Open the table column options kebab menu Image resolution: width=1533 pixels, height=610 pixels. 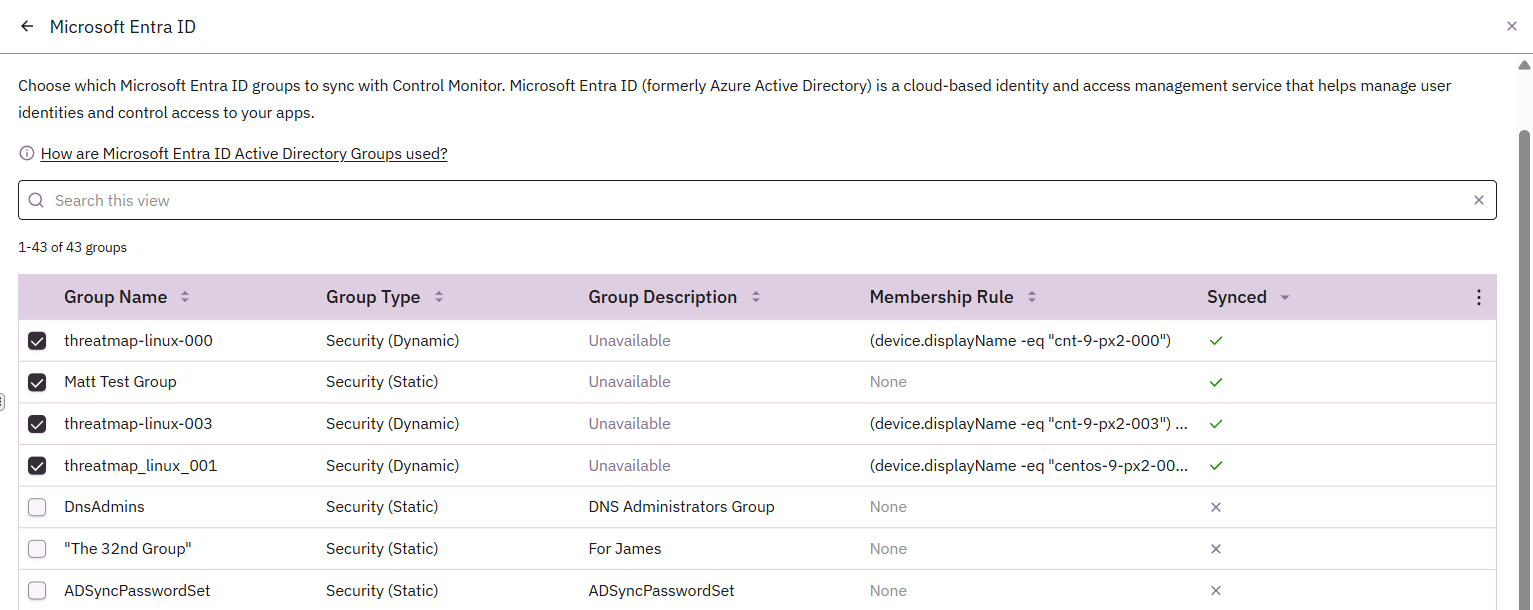(1479, 297)
